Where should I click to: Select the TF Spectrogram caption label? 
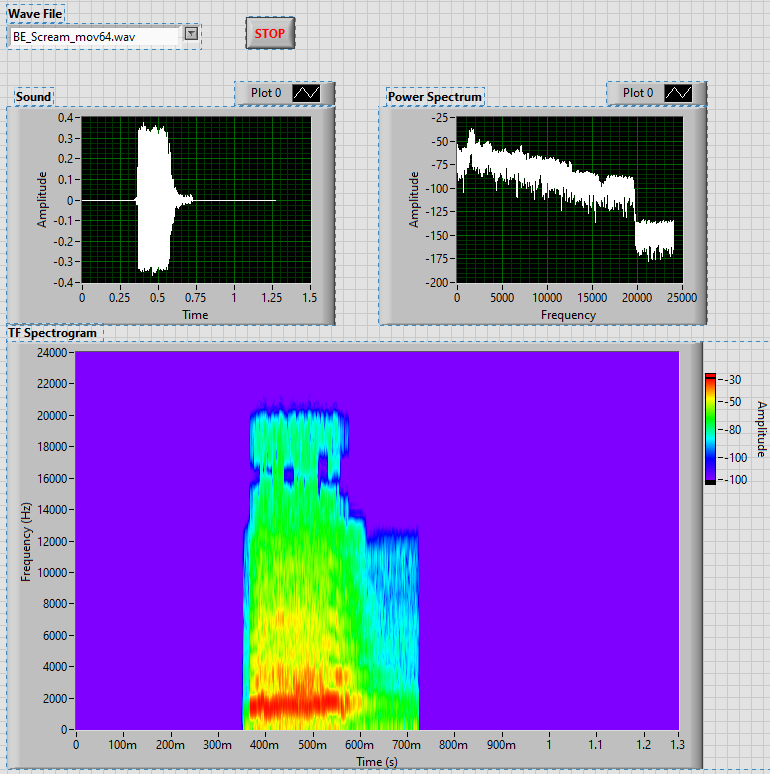53,332
